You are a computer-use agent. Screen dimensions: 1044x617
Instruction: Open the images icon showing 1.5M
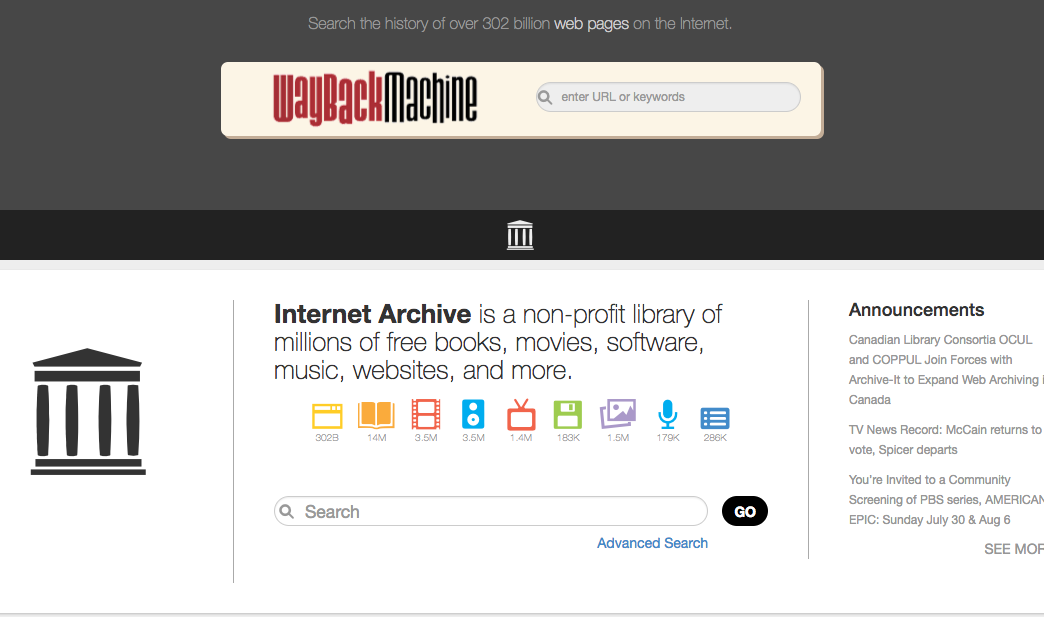click(618, 414)
